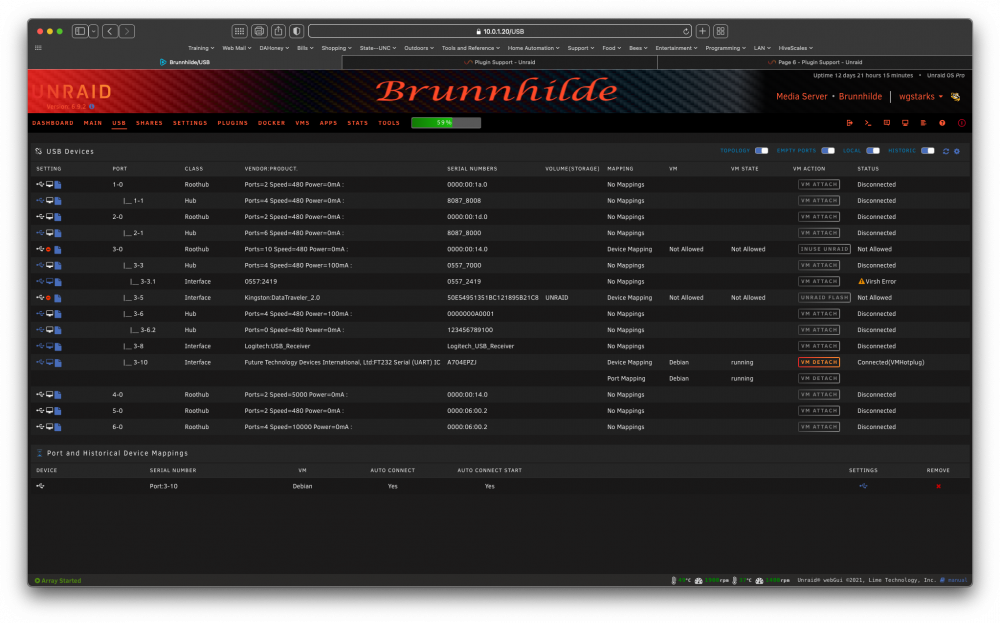Open the gear settings icon beside Historic toggle
This screenshot has width=1000, height=623.
[957, 151]
